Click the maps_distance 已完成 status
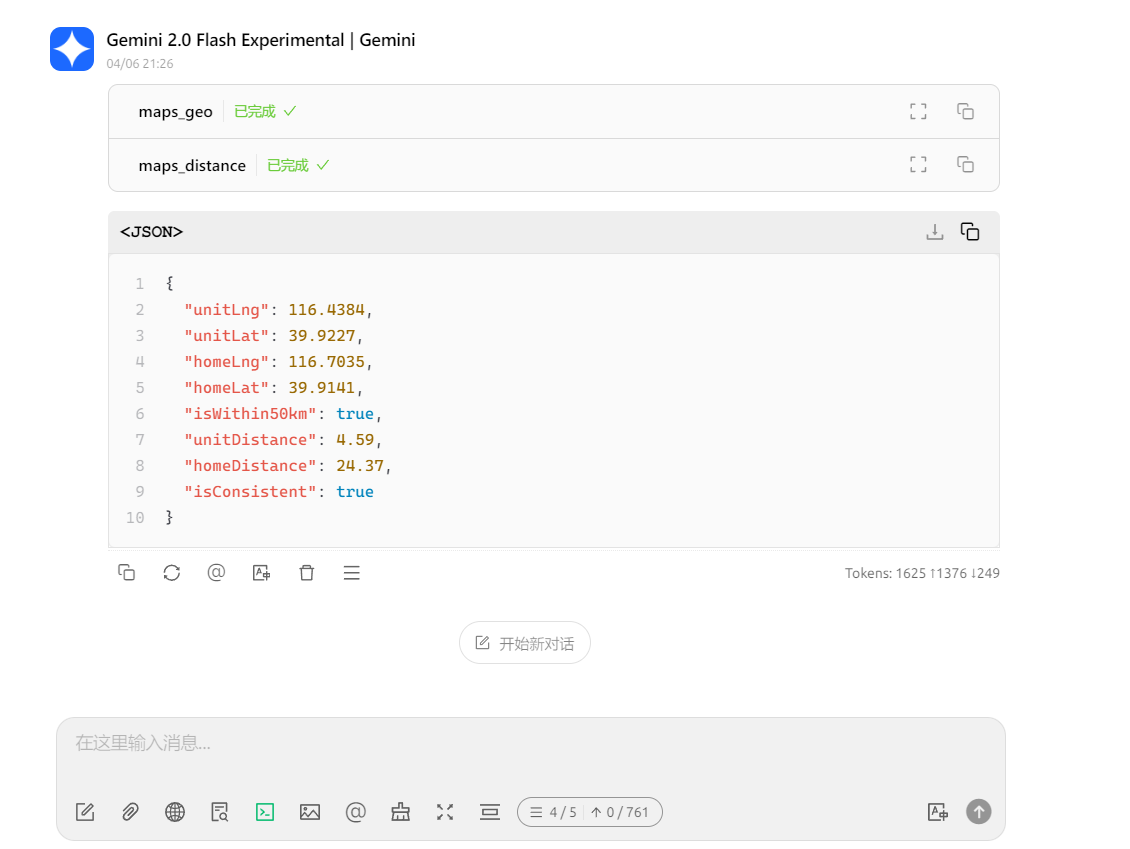1130x849 pixels. [298, 165]
